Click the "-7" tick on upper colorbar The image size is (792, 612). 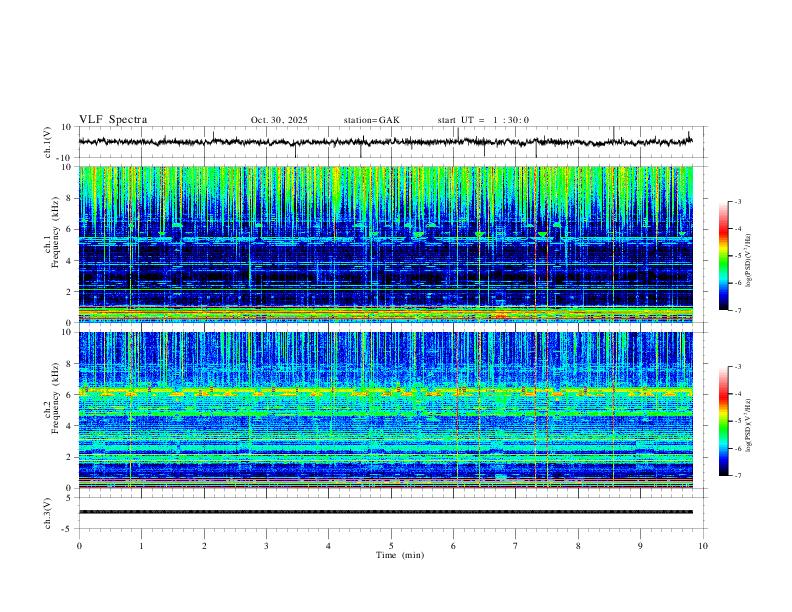point(738,310)
